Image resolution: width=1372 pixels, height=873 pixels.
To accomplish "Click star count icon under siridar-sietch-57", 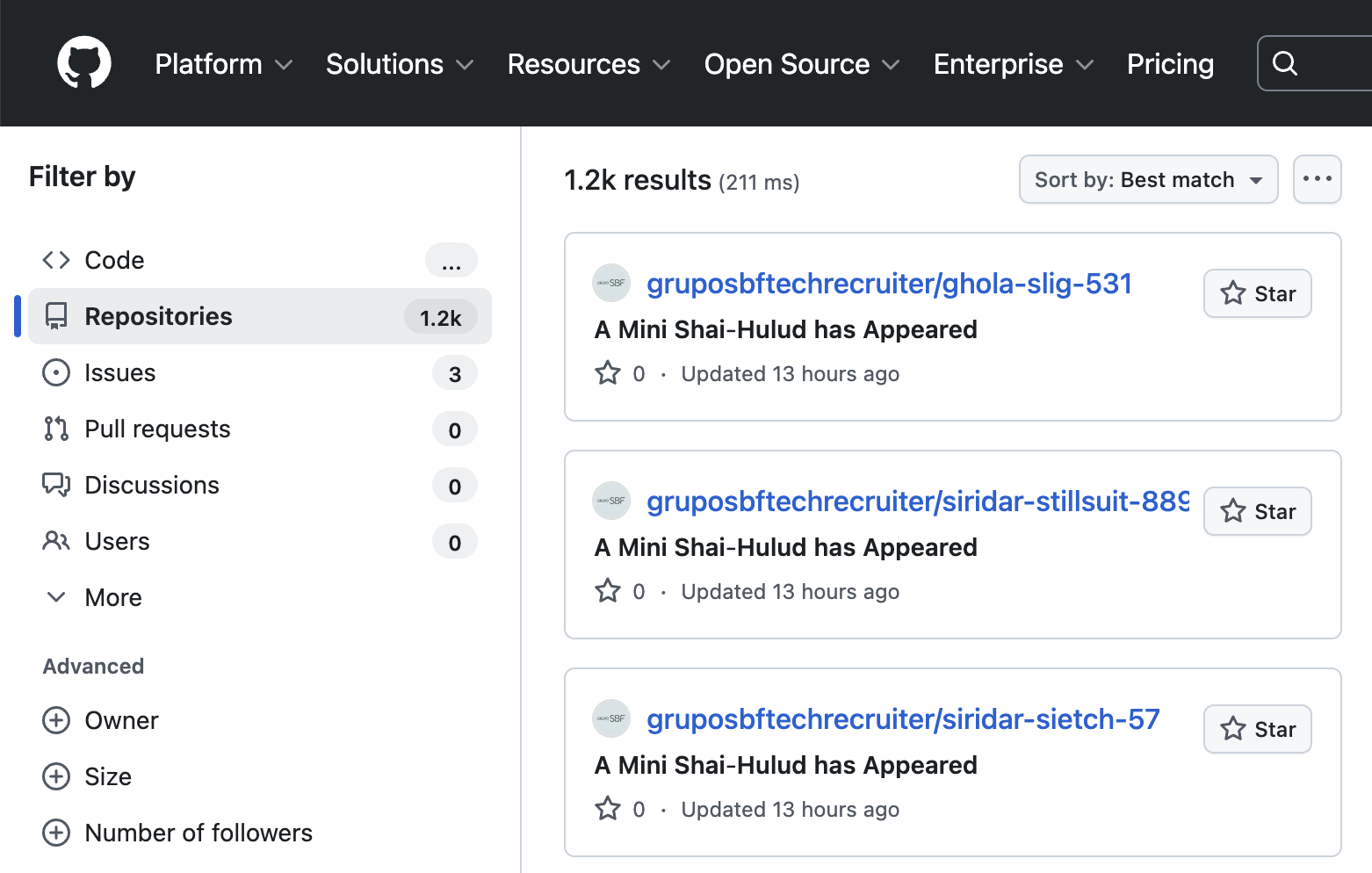I will (608, 809).
